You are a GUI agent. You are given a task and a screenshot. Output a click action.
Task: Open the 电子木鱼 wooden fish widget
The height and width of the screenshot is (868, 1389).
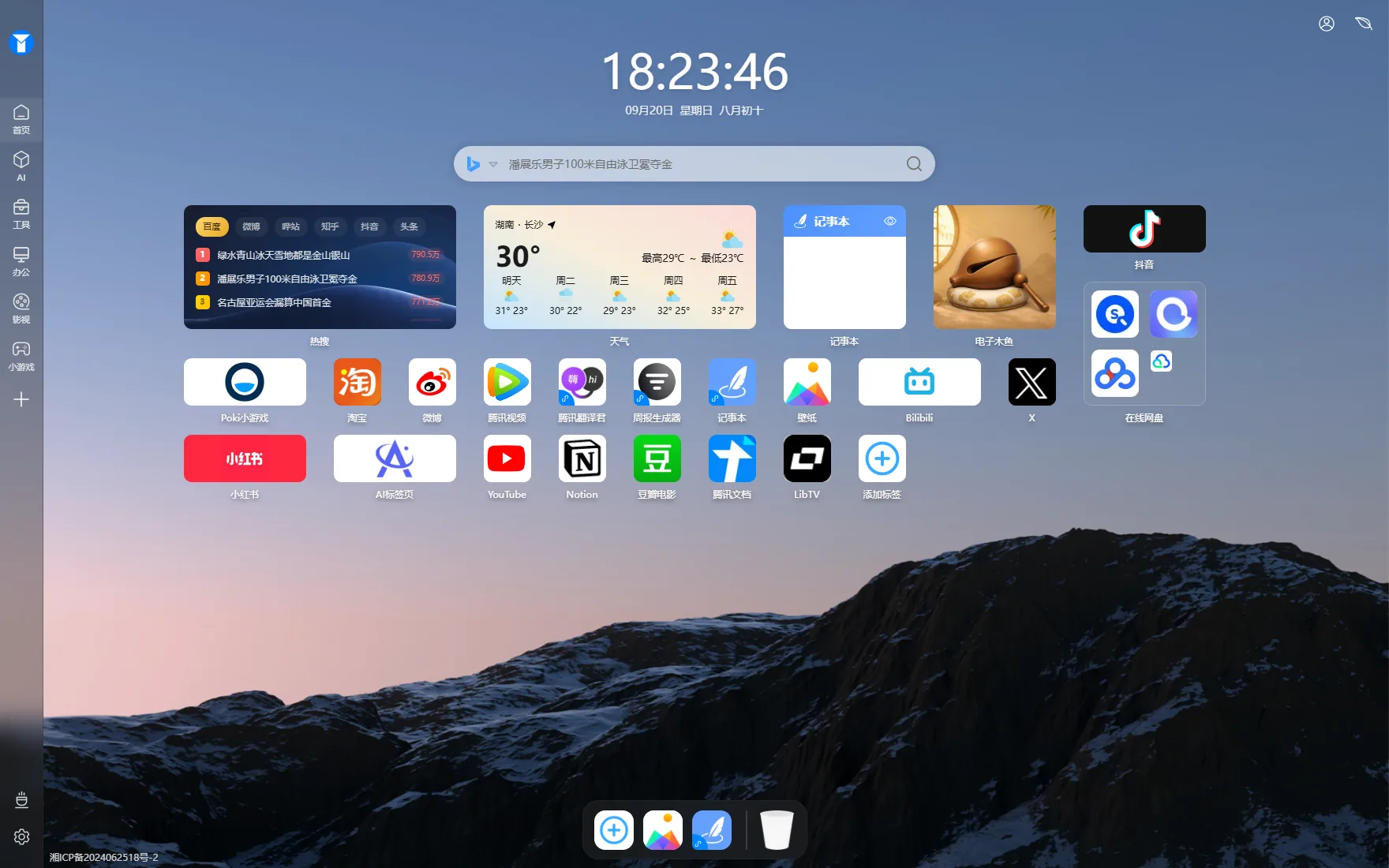[994, 267]
